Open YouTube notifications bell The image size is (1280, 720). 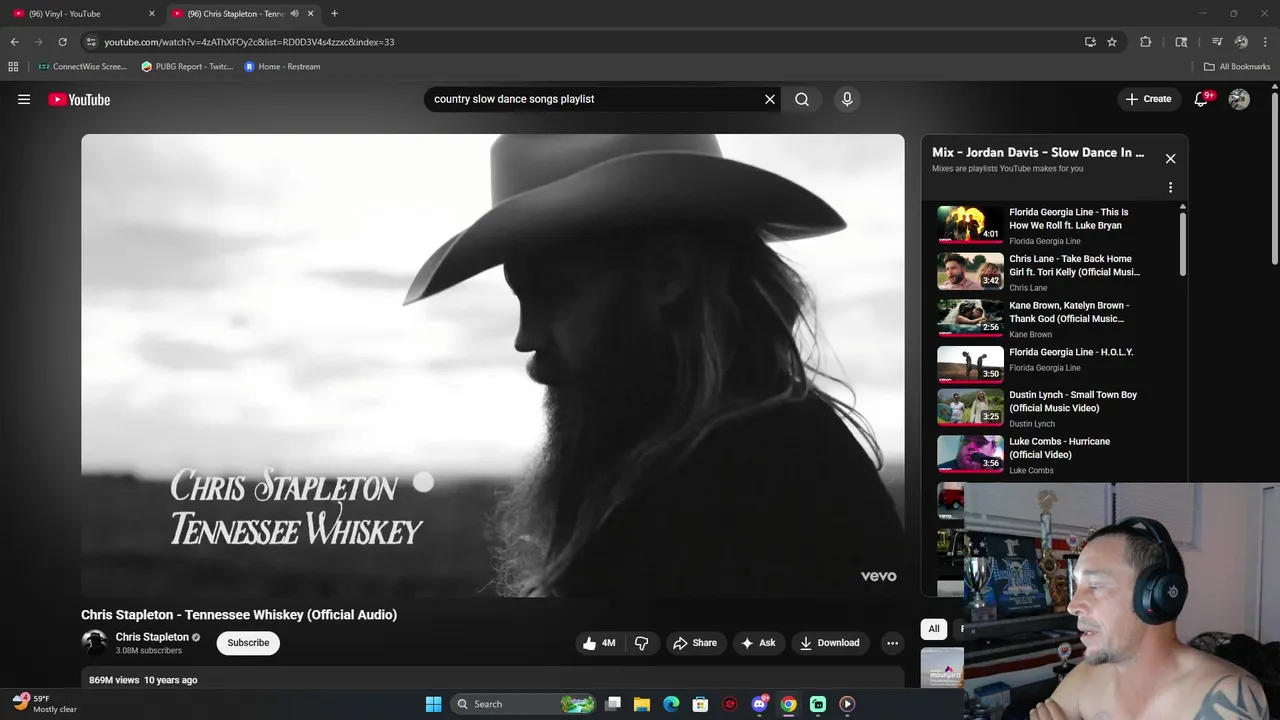(1202, 99)
